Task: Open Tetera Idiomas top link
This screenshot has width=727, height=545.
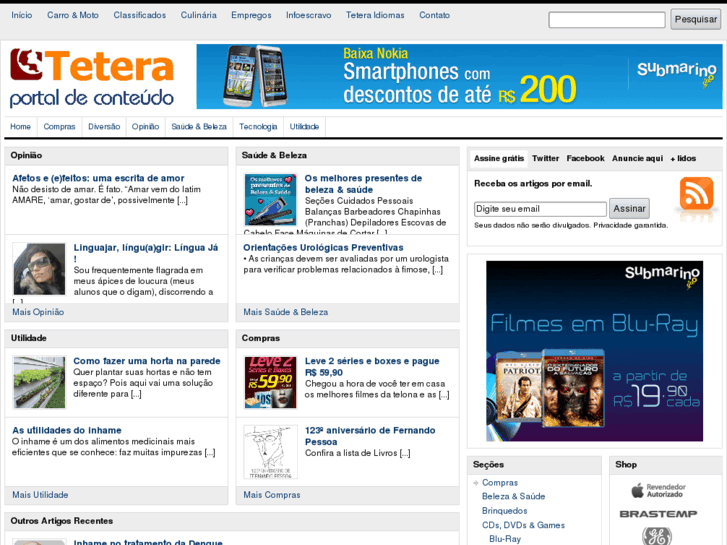Action: coord(375,15)
